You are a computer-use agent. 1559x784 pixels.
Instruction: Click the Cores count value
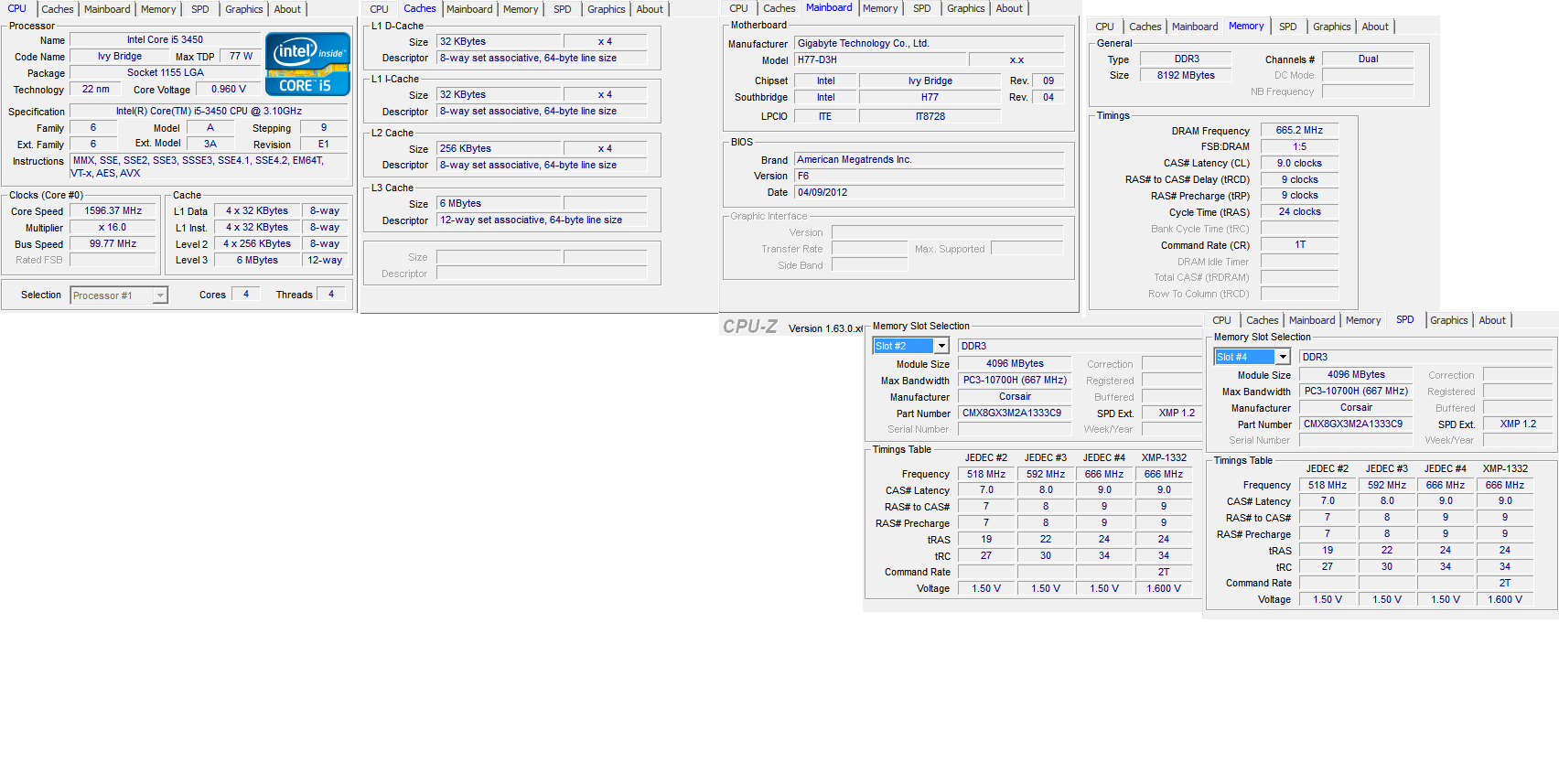246,295
